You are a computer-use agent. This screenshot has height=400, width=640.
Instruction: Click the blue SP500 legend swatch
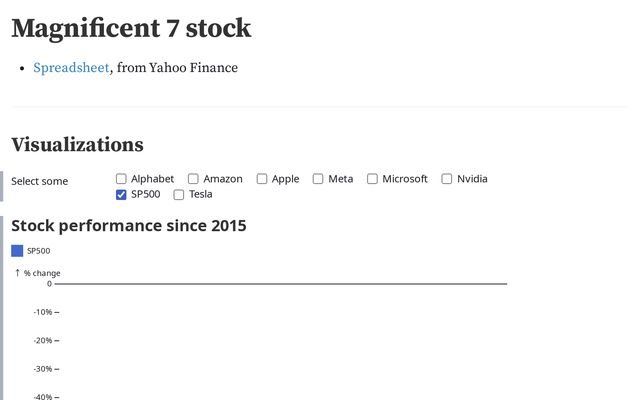[x=17, y=251]
